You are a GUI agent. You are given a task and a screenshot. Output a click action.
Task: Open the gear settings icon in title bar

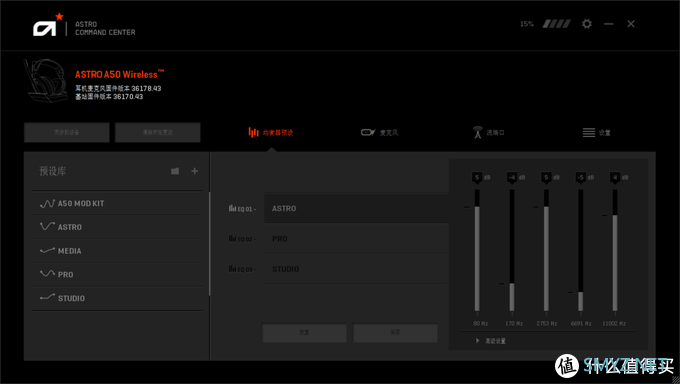586,24
